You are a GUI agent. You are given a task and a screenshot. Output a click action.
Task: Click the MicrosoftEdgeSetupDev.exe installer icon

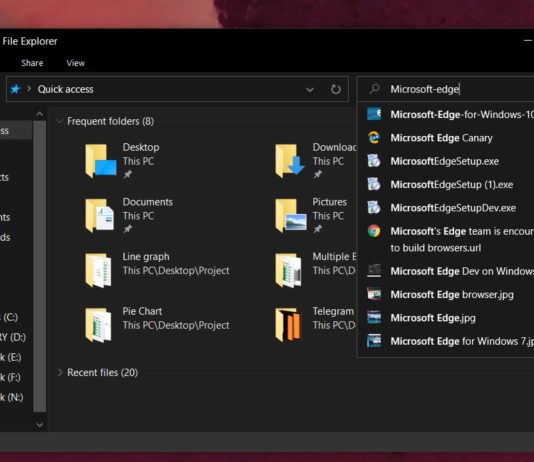[x=374, y=207]
